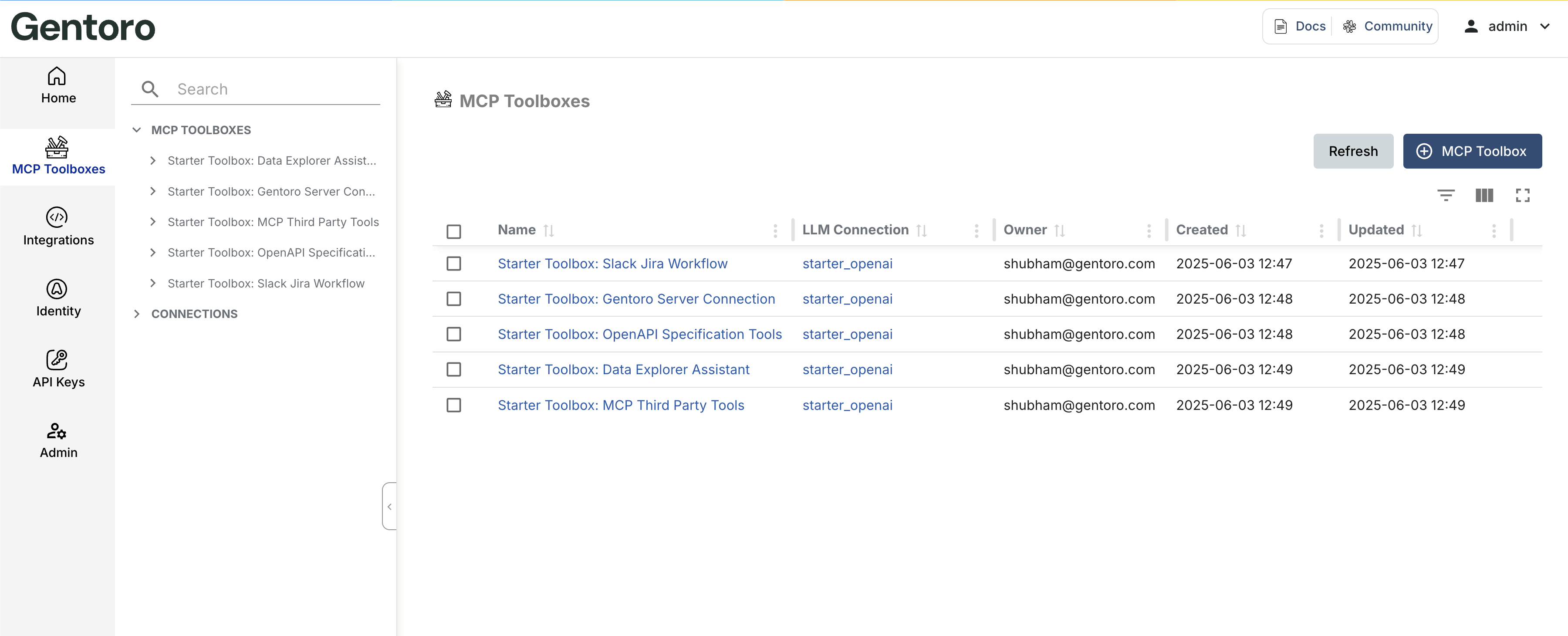This screenshot has height=636, width=1568.
Task: Click the sidebar Search field
Action: [x=268, y=89]
